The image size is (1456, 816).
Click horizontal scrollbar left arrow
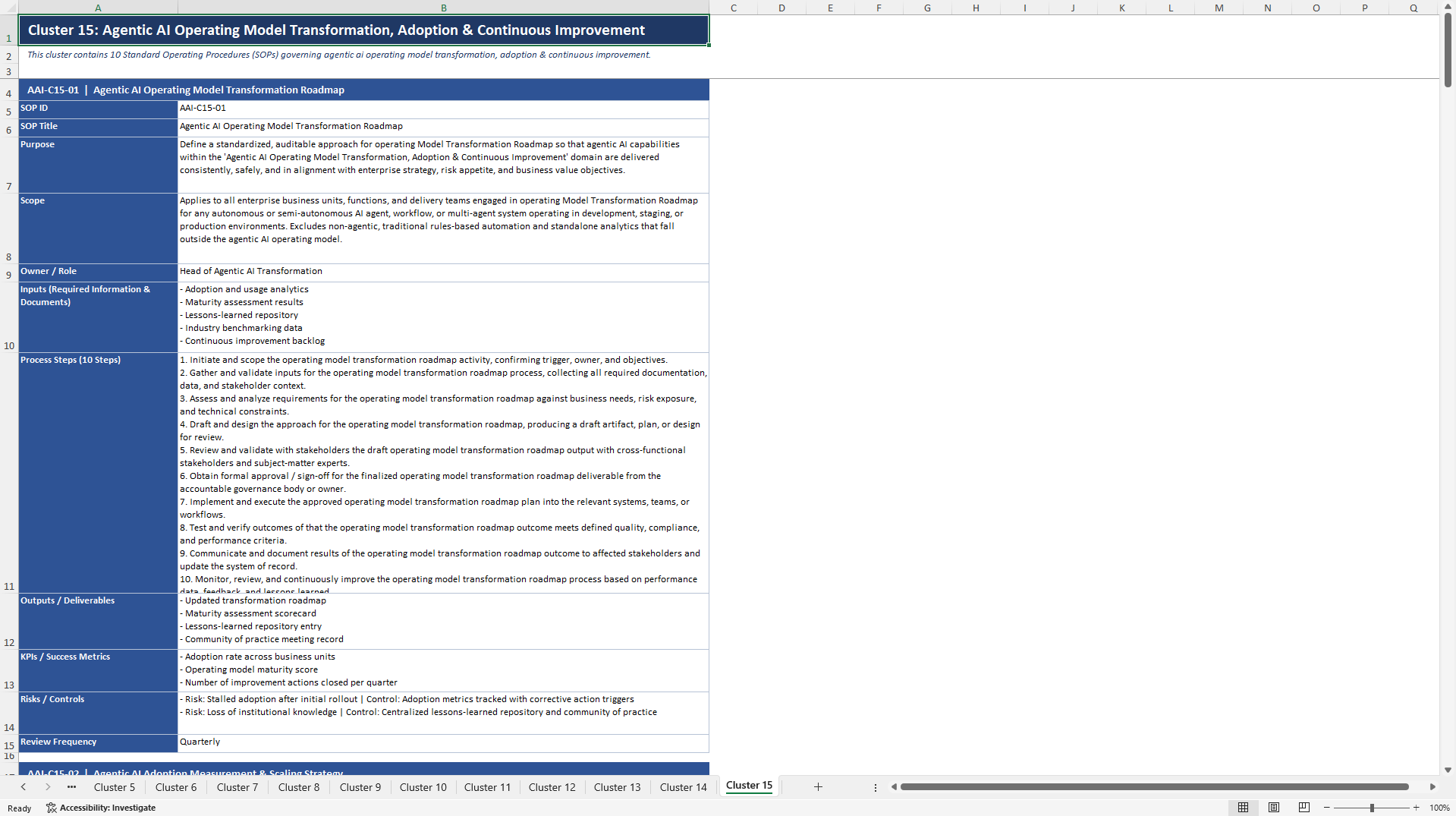[x=894, y=787]
